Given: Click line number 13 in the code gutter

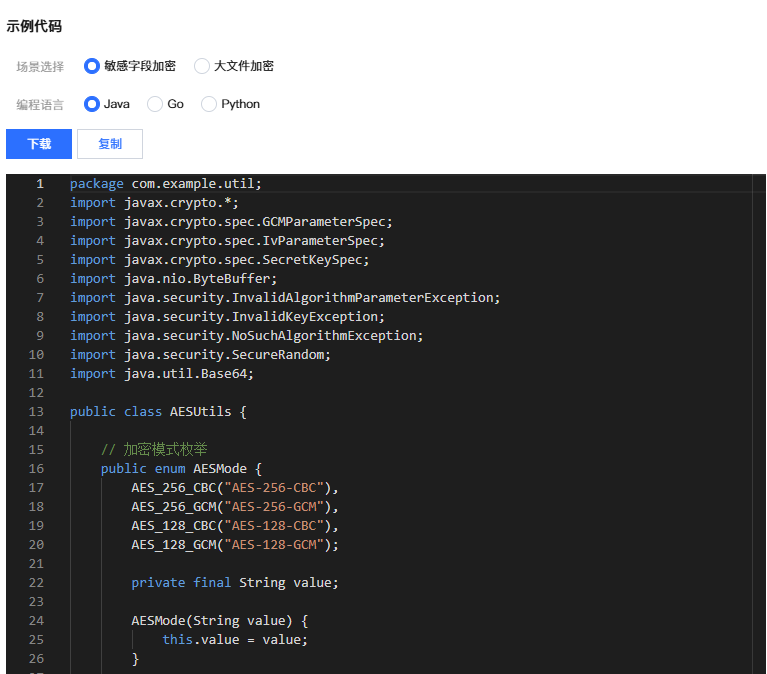Looking at the screenshot, I should click(x=37, y=412).
